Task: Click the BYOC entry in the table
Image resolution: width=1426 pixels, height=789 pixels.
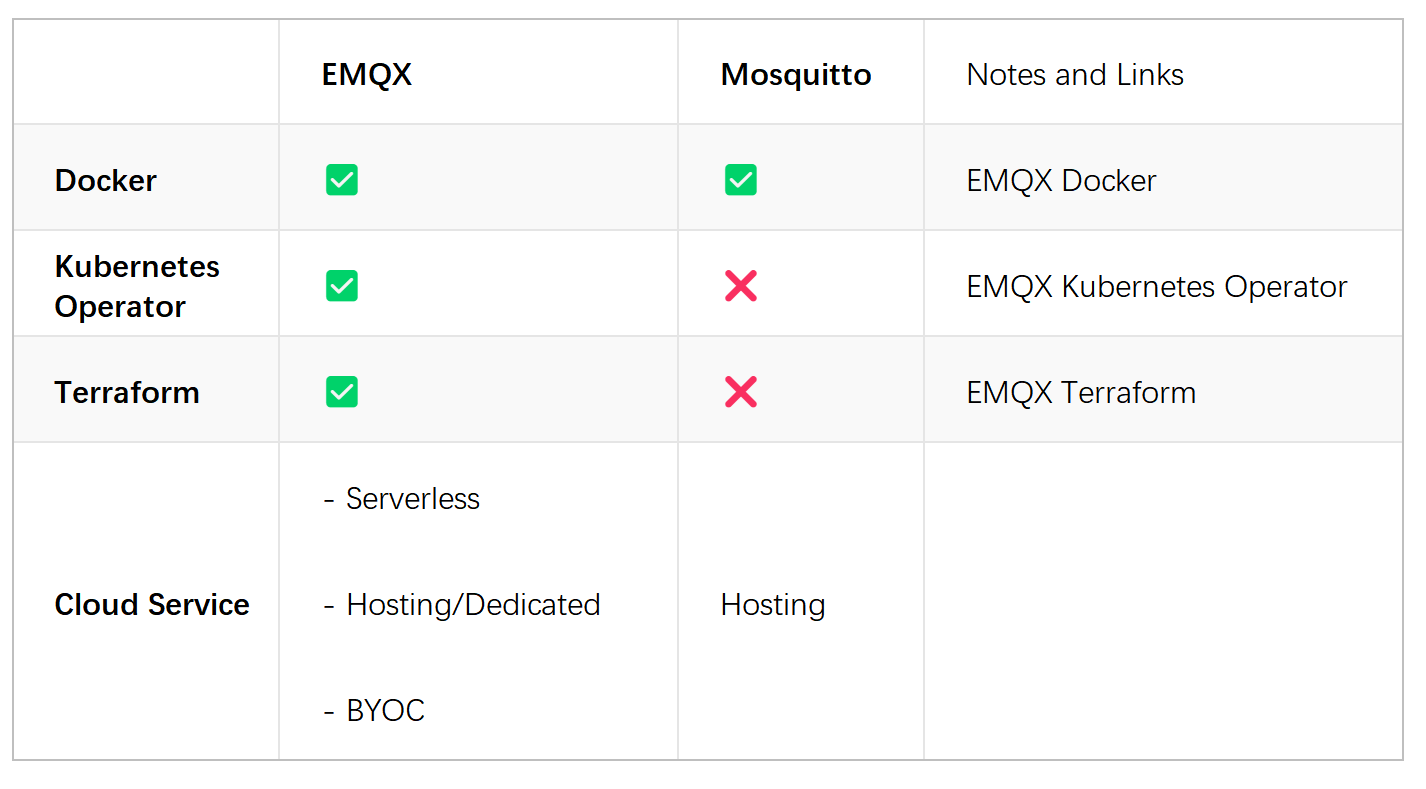Action: pos(385,711)
